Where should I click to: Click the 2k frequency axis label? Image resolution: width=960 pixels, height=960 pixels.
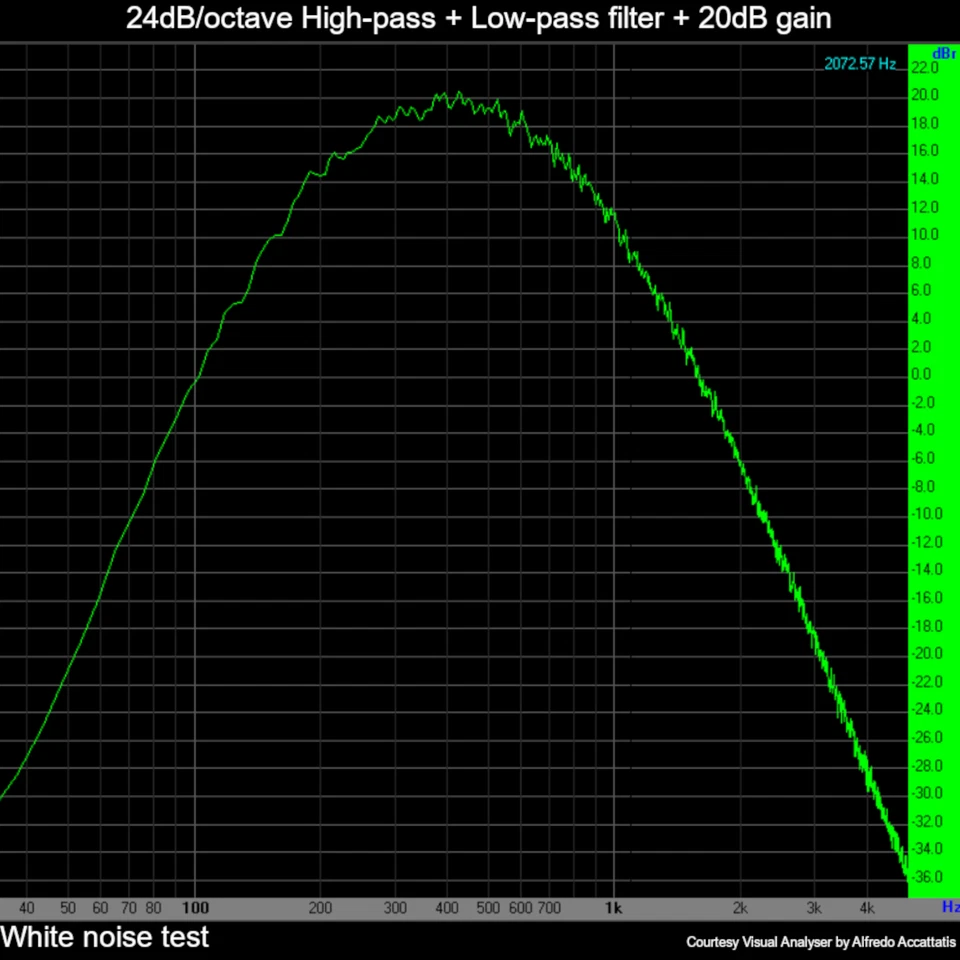[740, 908]
